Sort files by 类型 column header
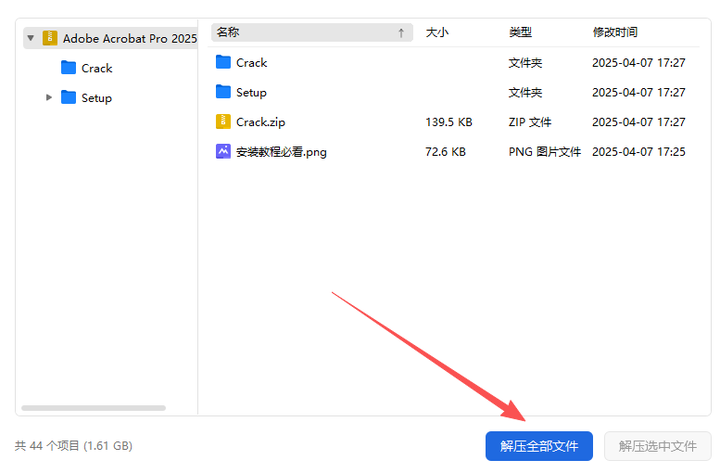This screenshot has width=720, height=473. [520, 33]
